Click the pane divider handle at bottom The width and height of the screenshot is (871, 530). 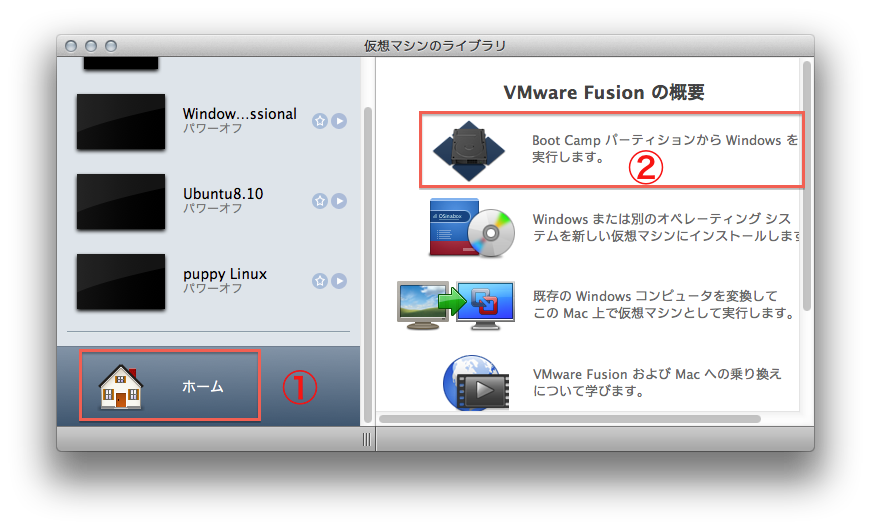click(367, 439)
